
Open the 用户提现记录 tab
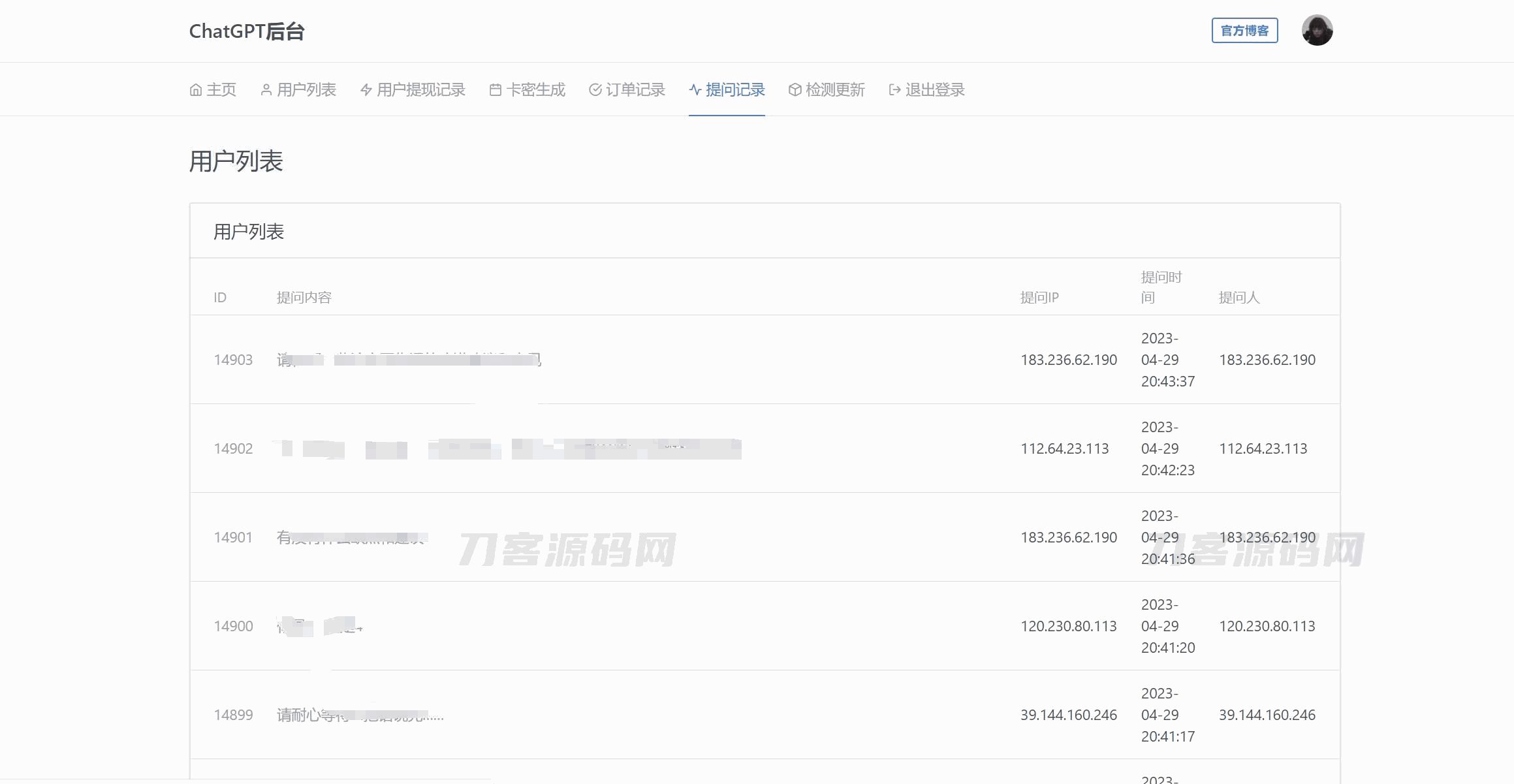[420, 90]
